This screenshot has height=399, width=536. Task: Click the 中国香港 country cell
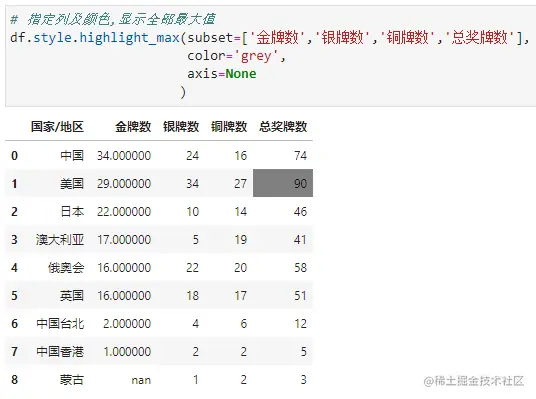pyautogui.click(x=60, y=352)
